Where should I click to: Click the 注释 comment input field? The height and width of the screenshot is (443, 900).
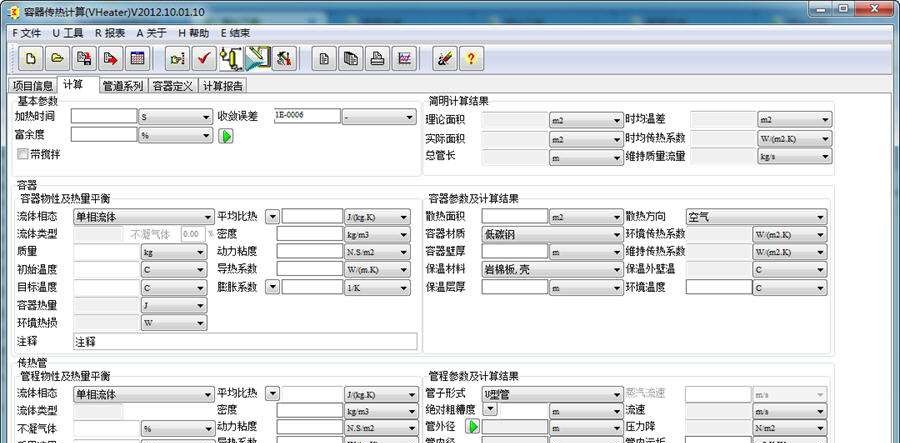pos(246,341)
